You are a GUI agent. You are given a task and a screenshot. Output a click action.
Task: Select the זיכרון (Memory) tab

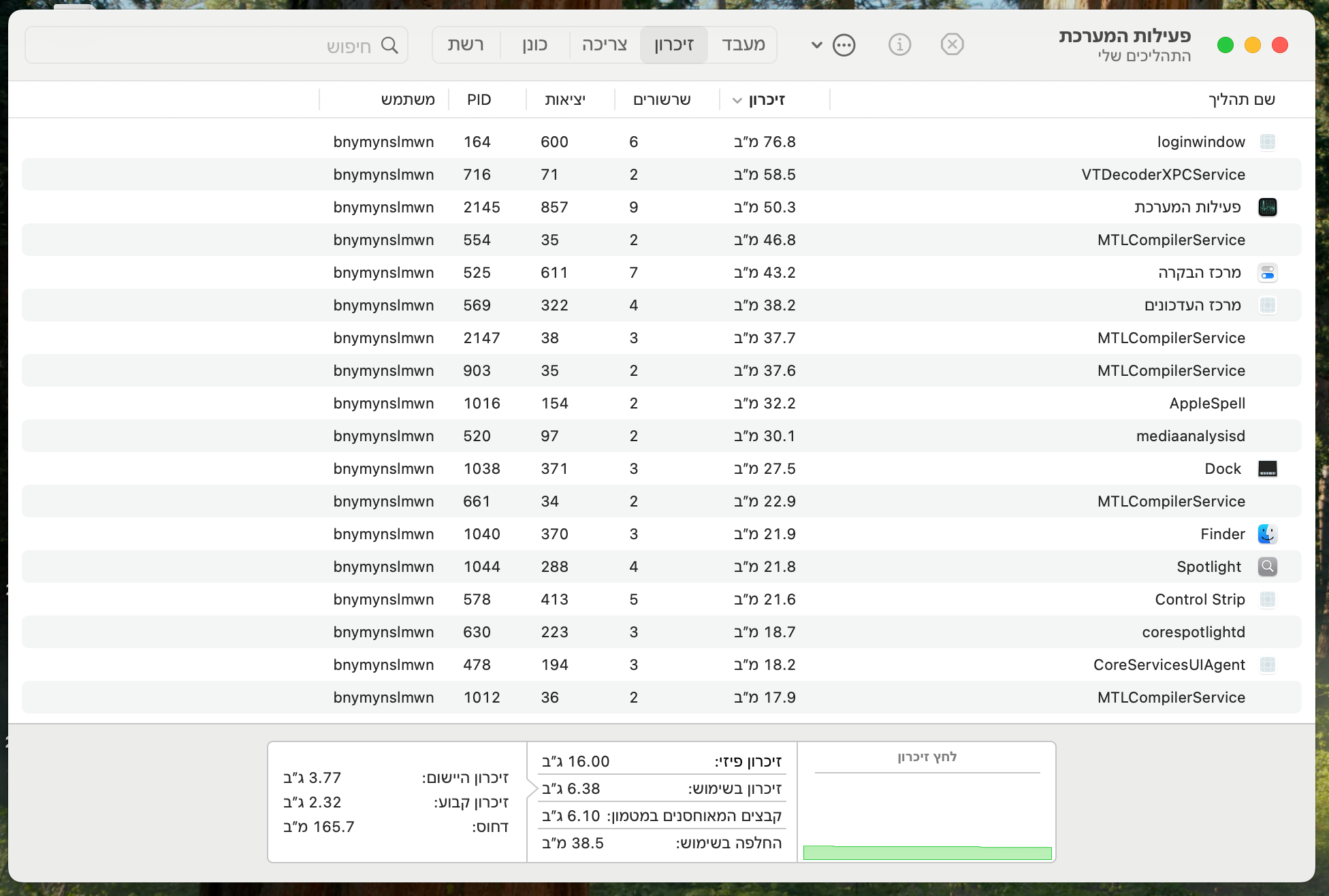[673, 45]
